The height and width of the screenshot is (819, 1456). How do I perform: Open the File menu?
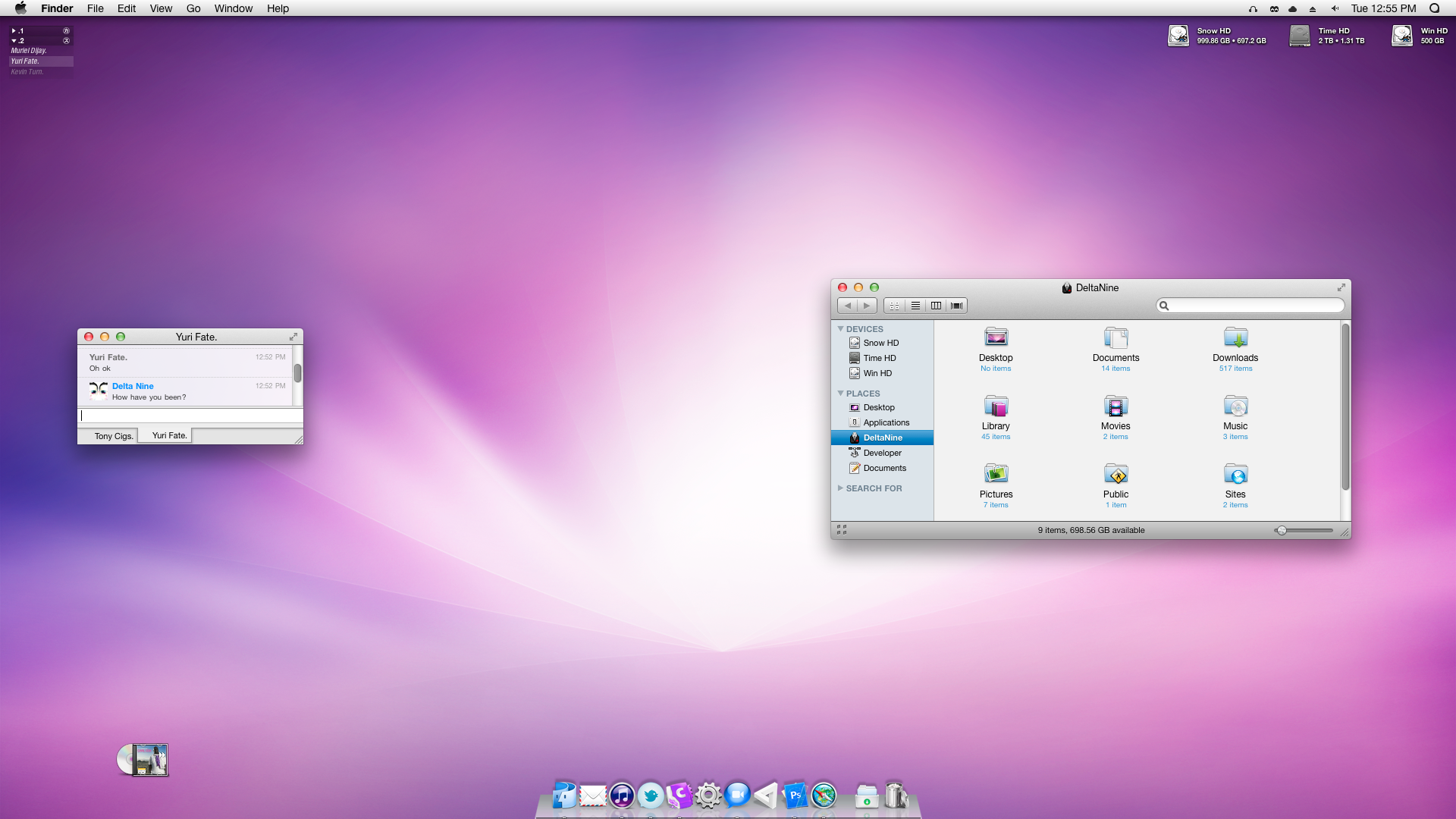click(96, 8)
